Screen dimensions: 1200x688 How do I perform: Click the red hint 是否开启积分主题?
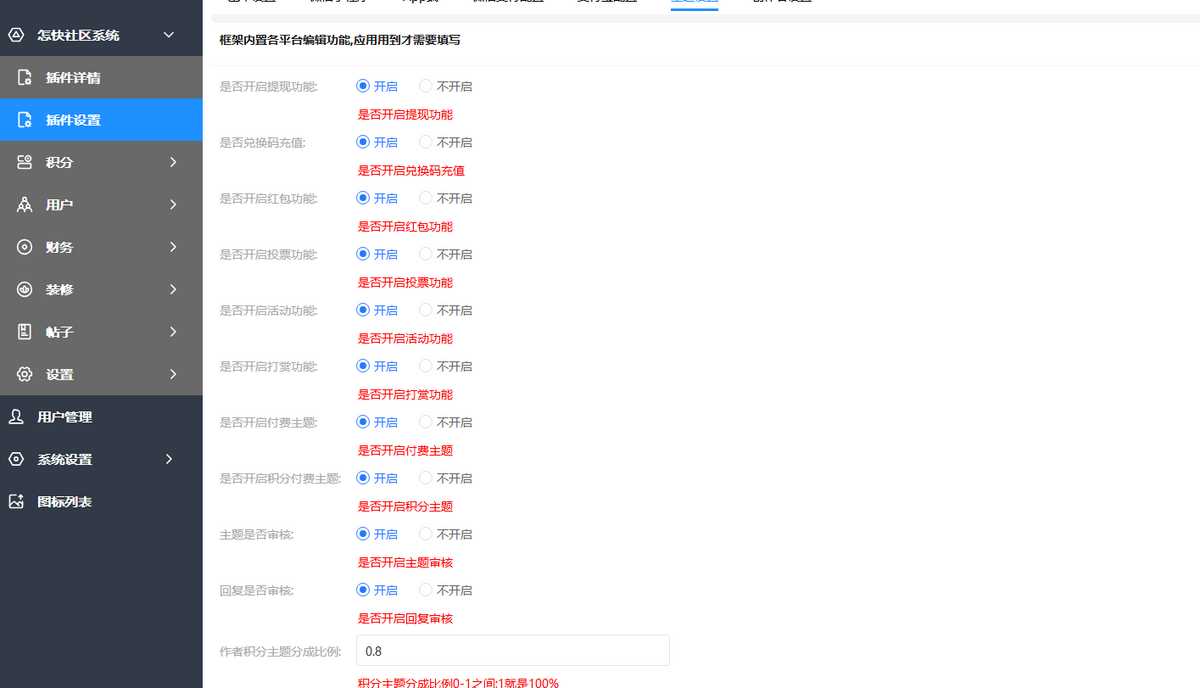coord(405,506)
